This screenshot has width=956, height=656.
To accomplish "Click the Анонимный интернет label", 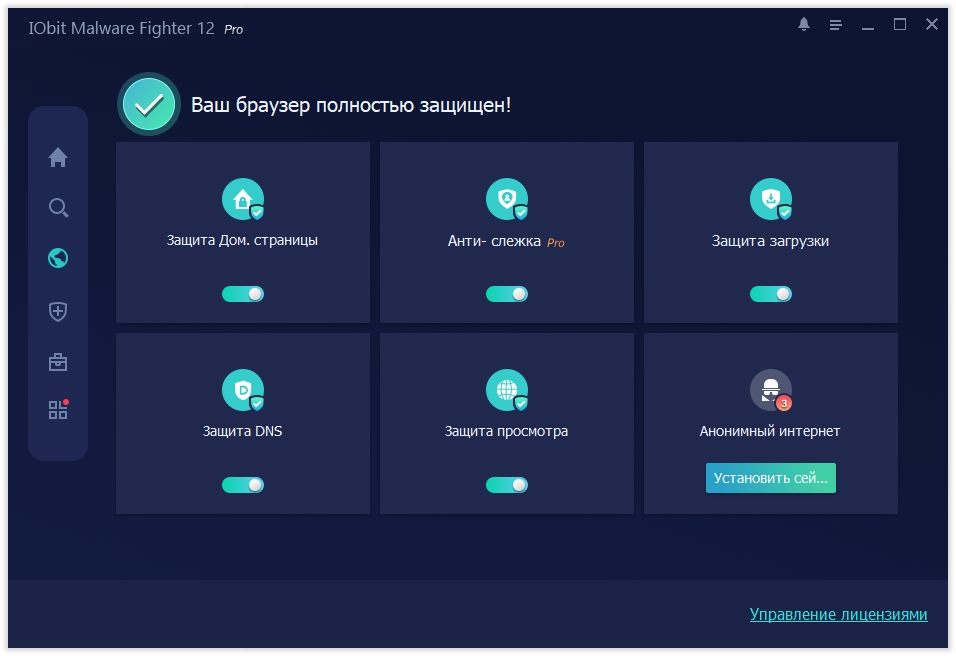I will point(769,431).
